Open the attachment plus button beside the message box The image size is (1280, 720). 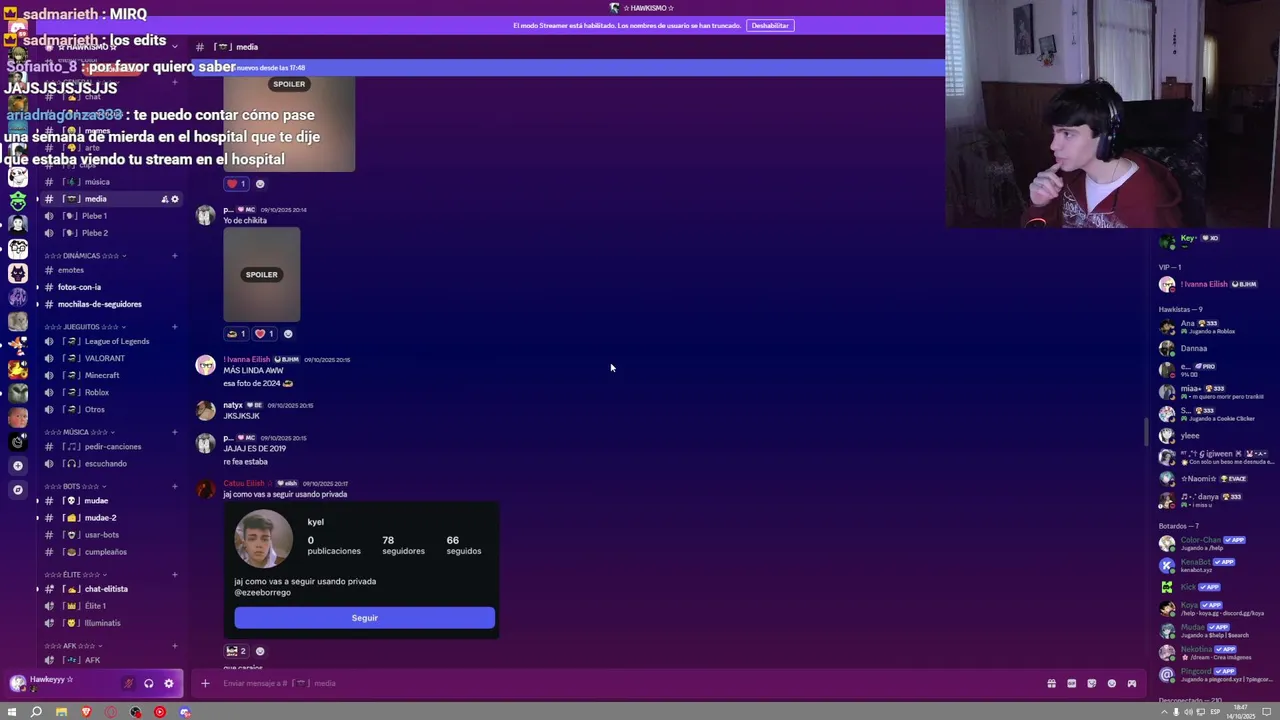[205, 683]
